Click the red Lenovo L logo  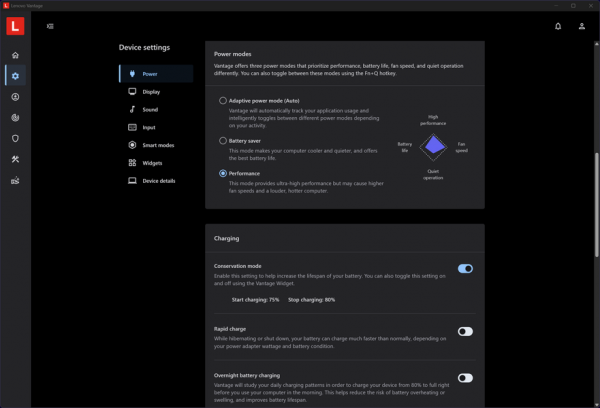coord(15,26)
